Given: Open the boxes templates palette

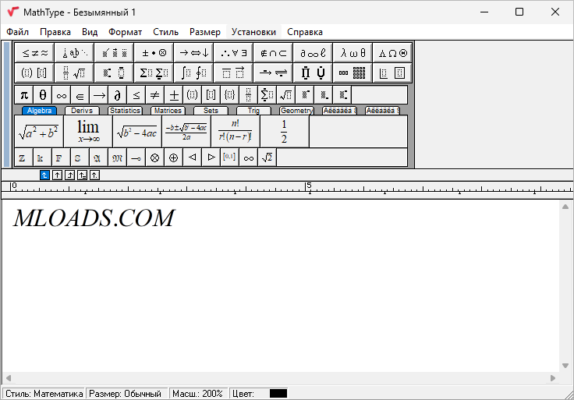Looking at the screenshot, I should pyautogui.click(x=393, y=73).
